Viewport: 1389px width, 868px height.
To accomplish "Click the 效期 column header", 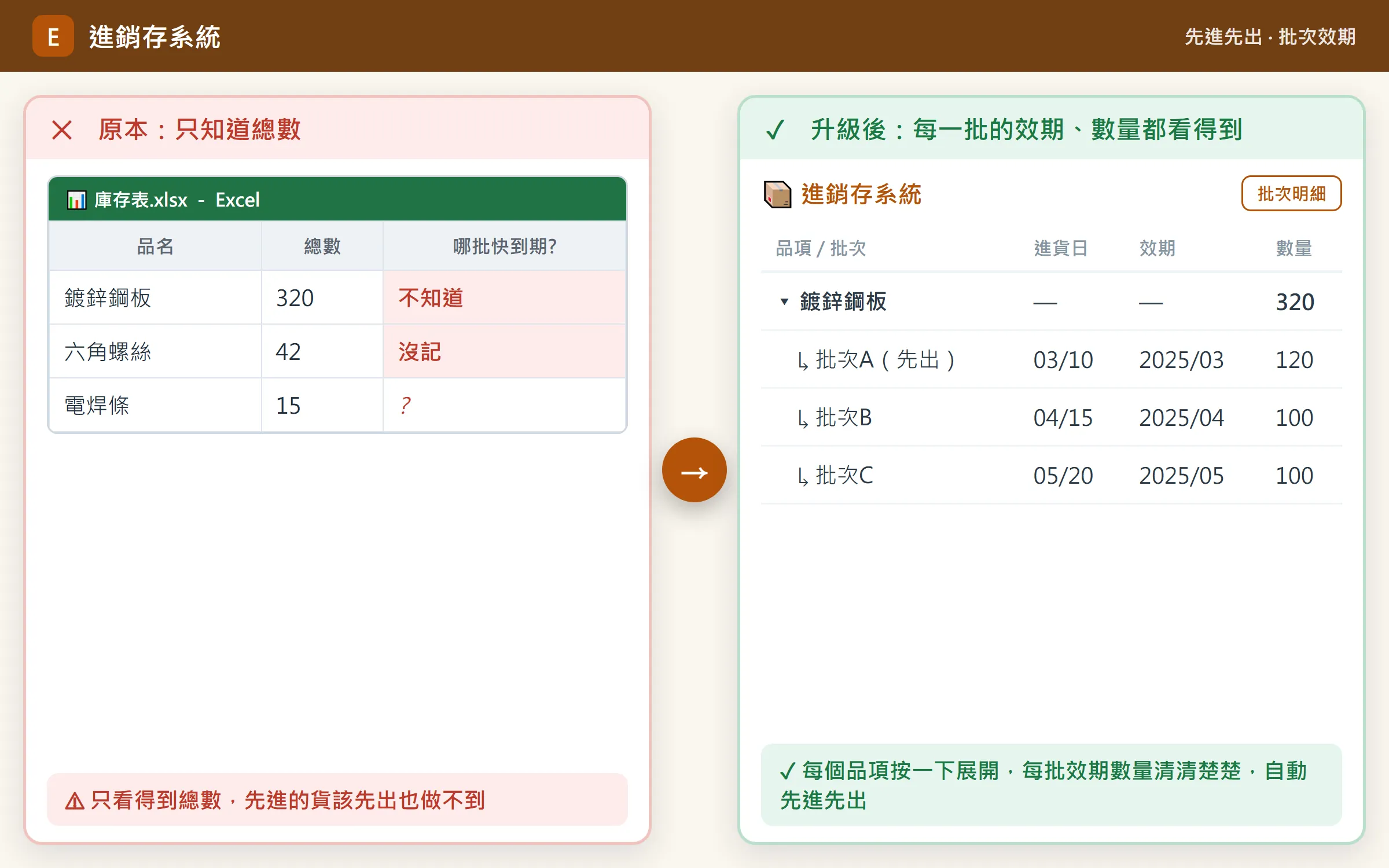I will (1157, 248).
